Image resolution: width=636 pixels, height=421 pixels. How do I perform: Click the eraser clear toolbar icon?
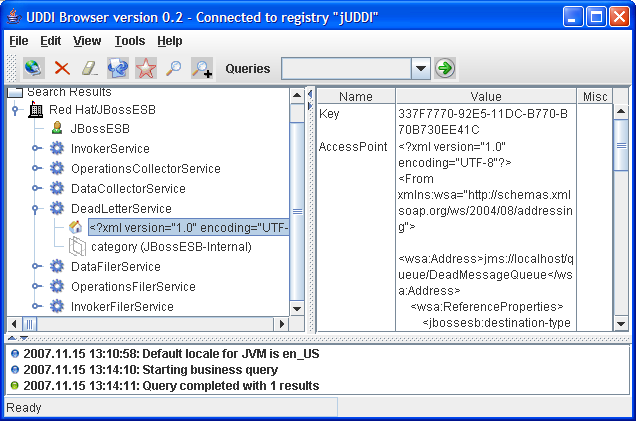tap(90, 68)
